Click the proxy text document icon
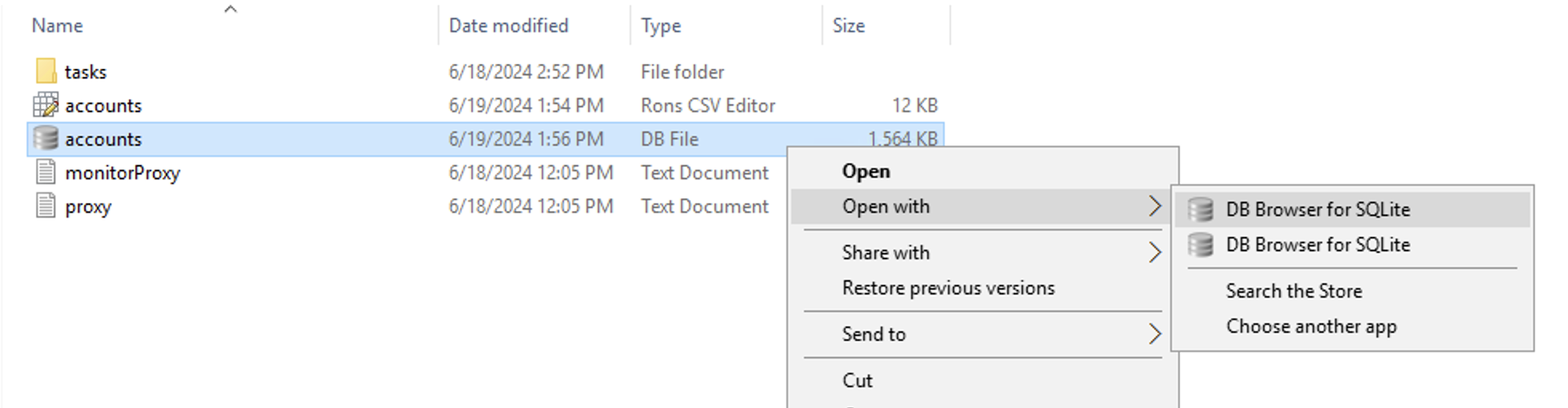 click(46, 206)
